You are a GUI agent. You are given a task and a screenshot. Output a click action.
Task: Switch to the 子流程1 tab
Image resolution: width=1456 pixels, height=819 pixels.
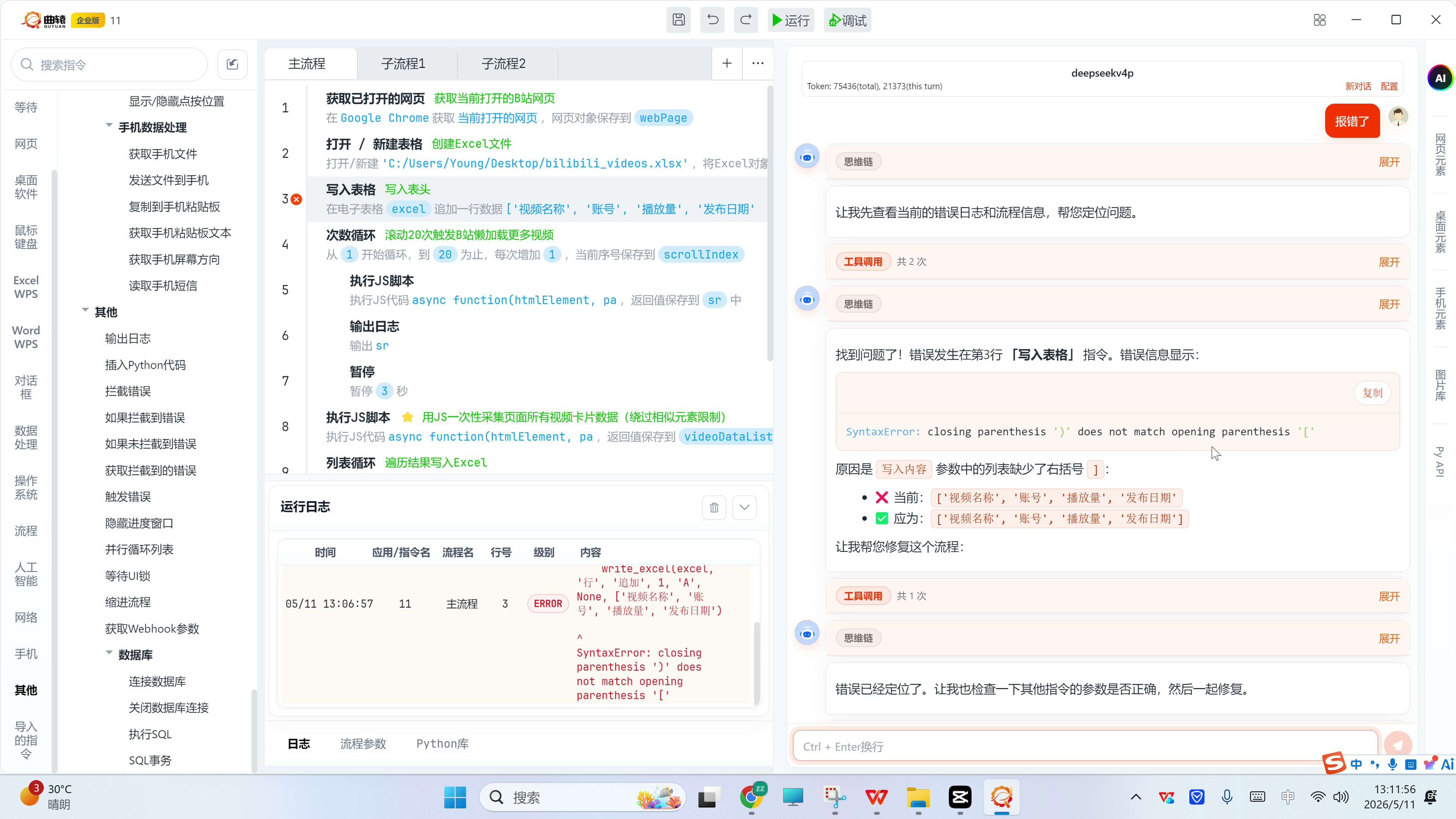[x=404, y=64]
